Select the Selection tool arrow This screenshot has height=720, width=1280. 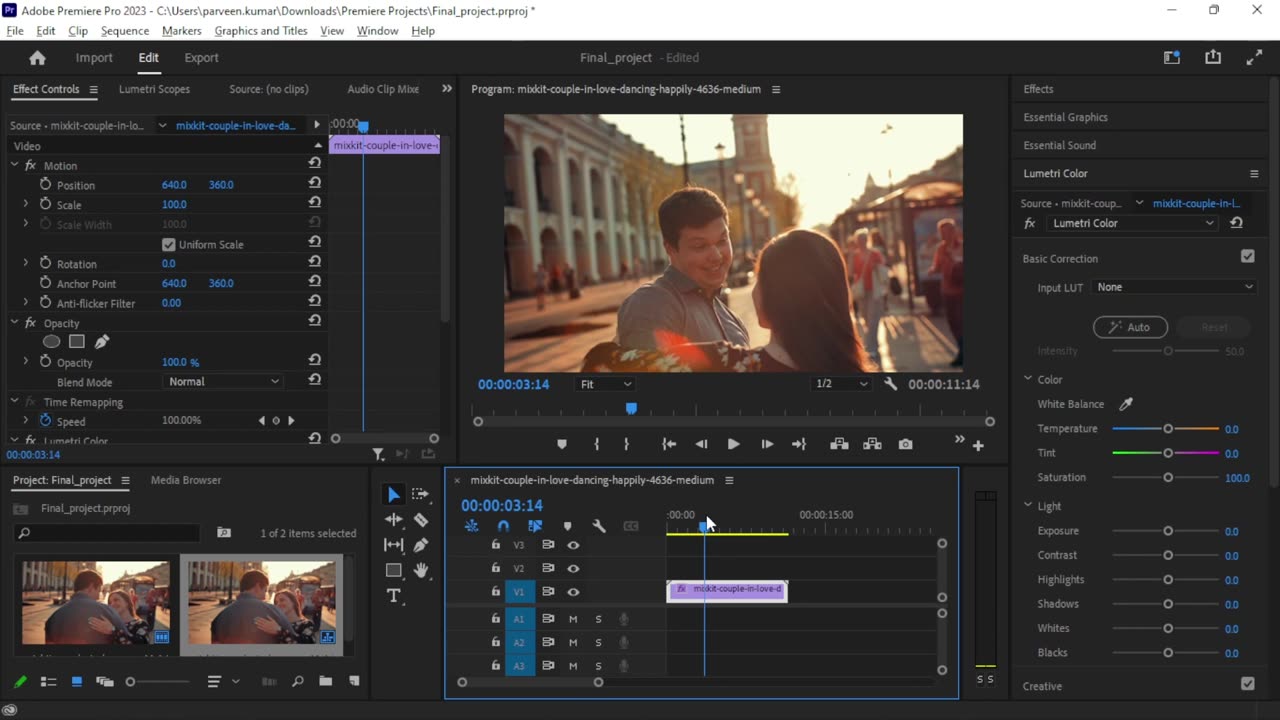(394, 495)
